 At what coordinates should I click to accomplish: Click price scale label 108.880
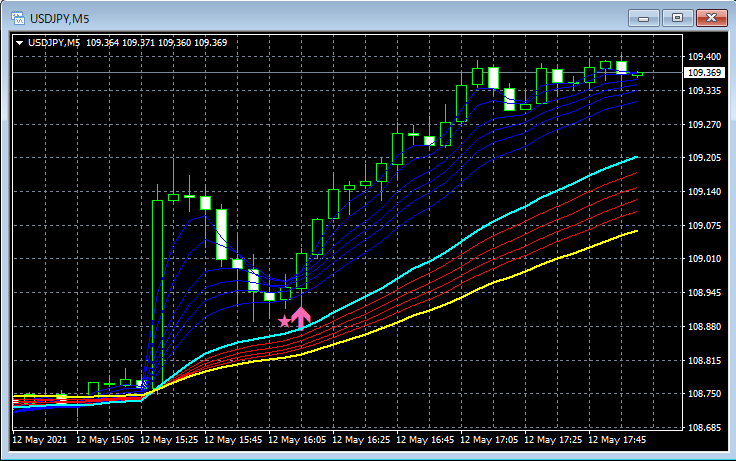[704, 326]
